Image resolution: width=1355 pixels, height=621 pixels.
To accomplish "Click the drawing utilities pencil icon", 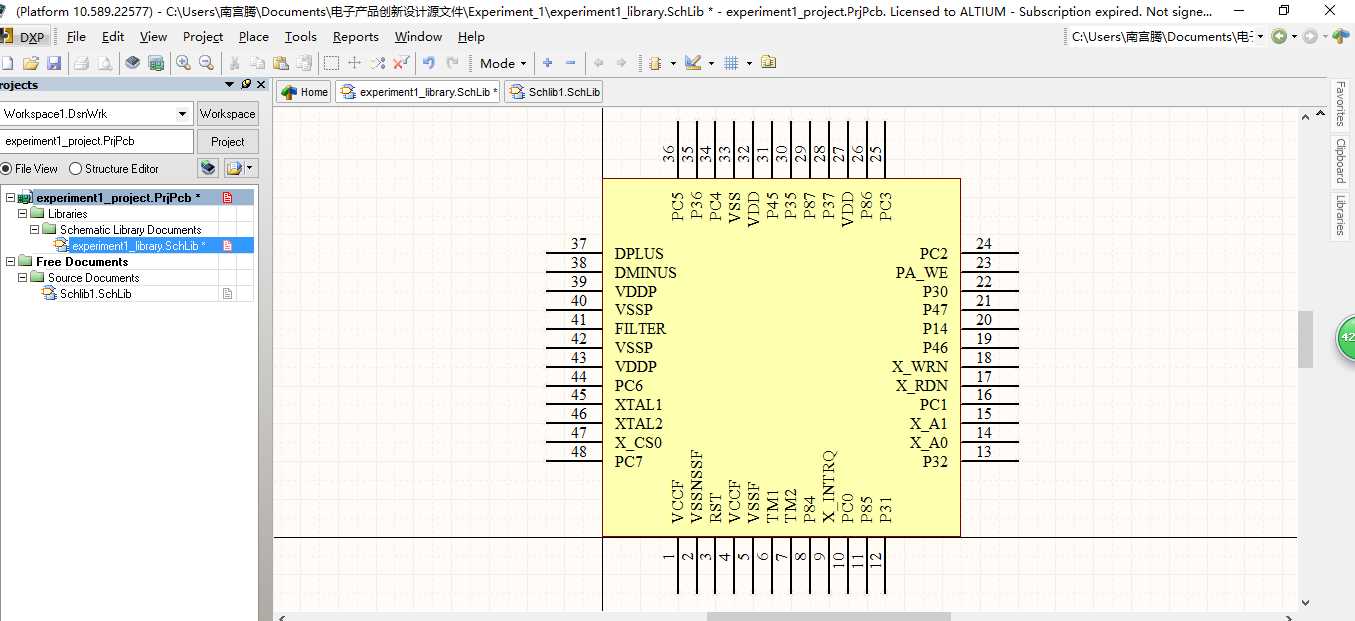I will click(x=693, y=63).
